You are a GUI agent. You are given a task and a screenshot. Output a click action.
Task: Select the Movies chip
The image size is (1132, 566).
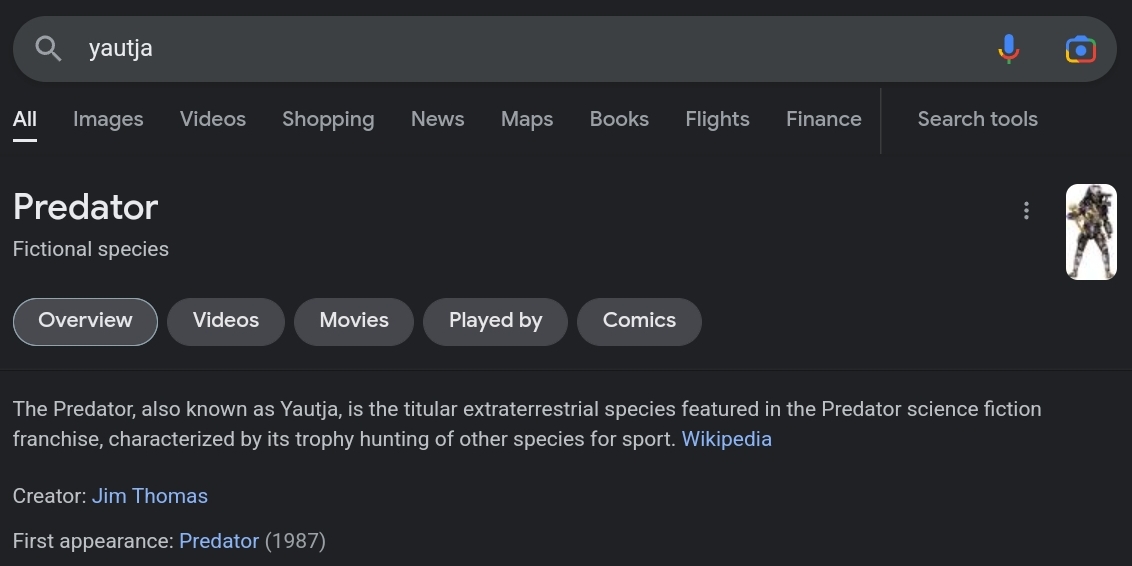click(x=354, y=321)
